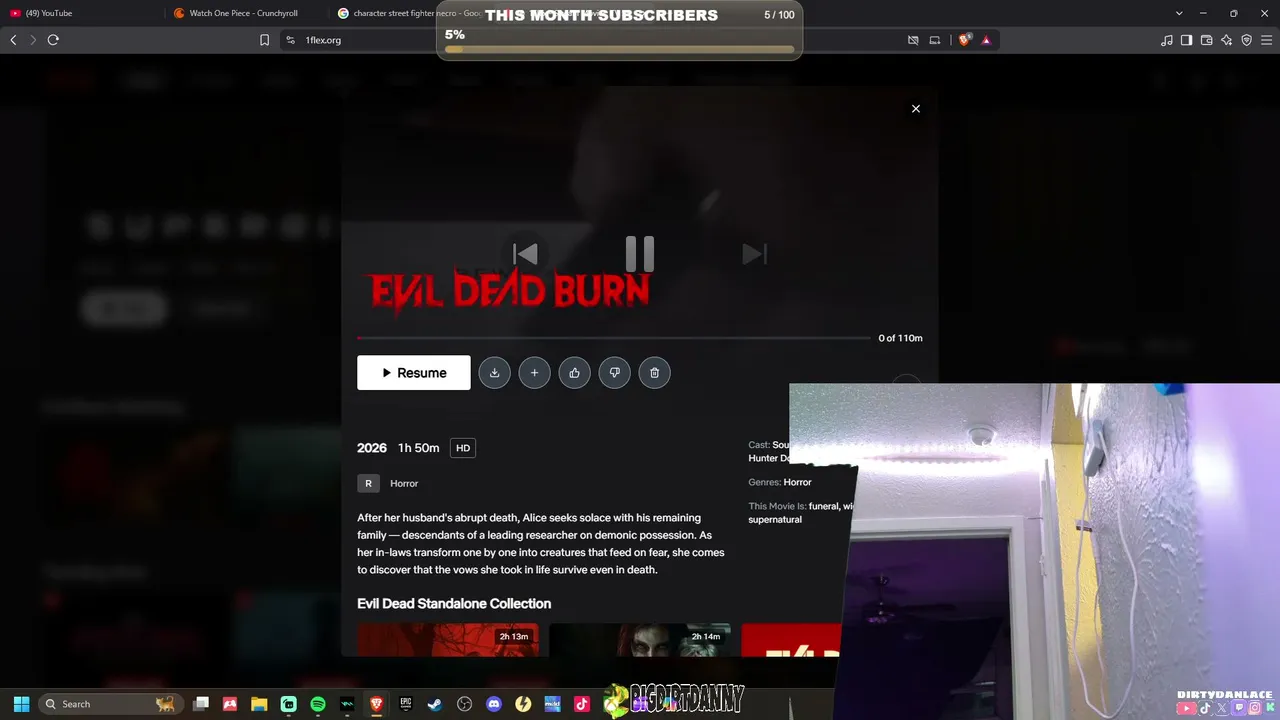The width and height of the screenshot is (1280, 720).
Task: Switch to the YouTube browser tab
Action: (80, 13)
